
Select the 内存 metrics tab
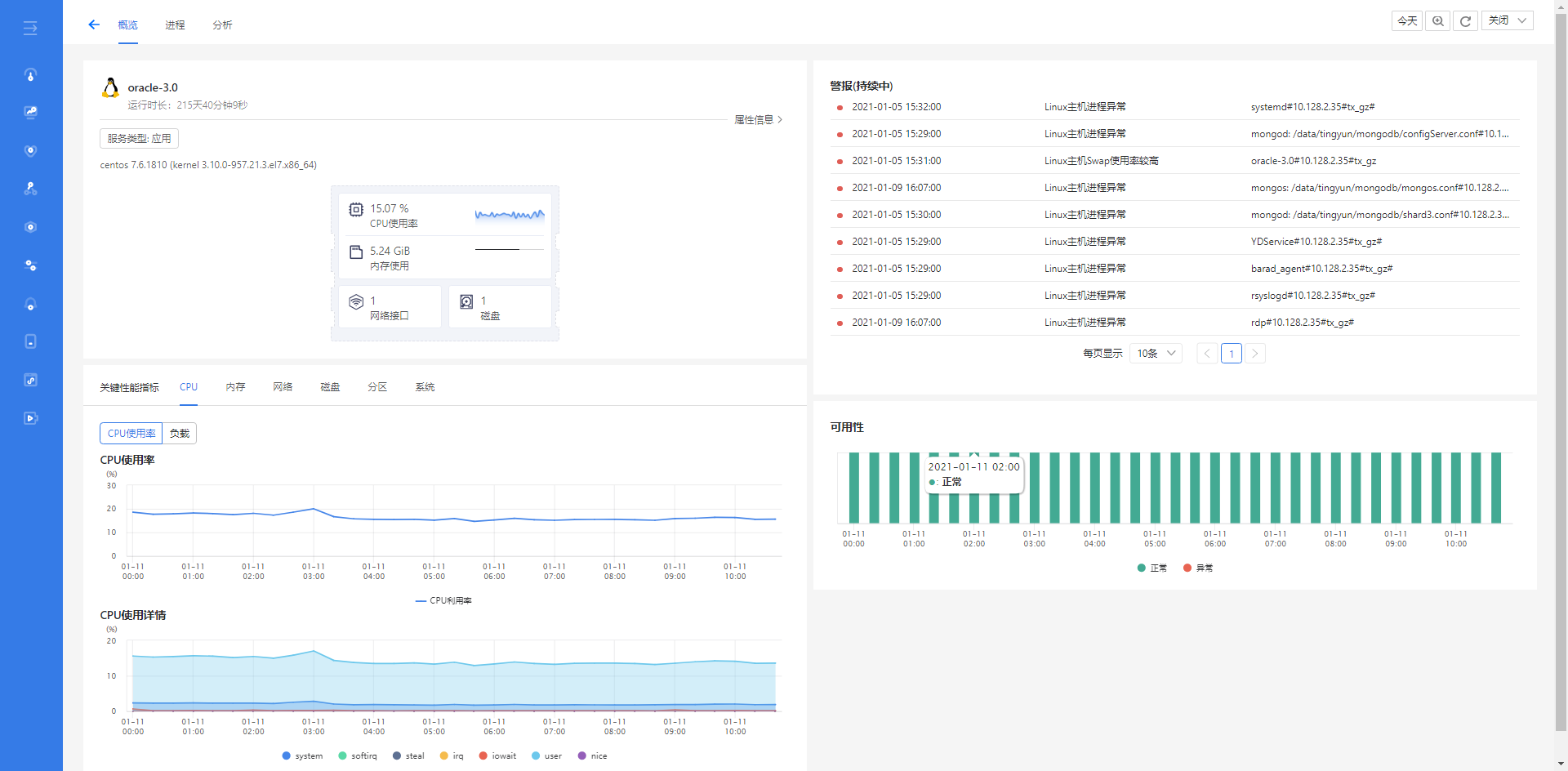[236, 387]
